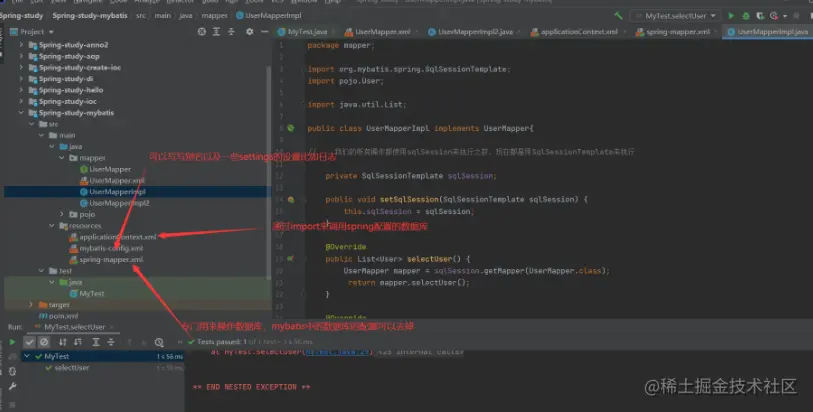Toggle Show Ignored tests button
813x412 pixels.
44,343
